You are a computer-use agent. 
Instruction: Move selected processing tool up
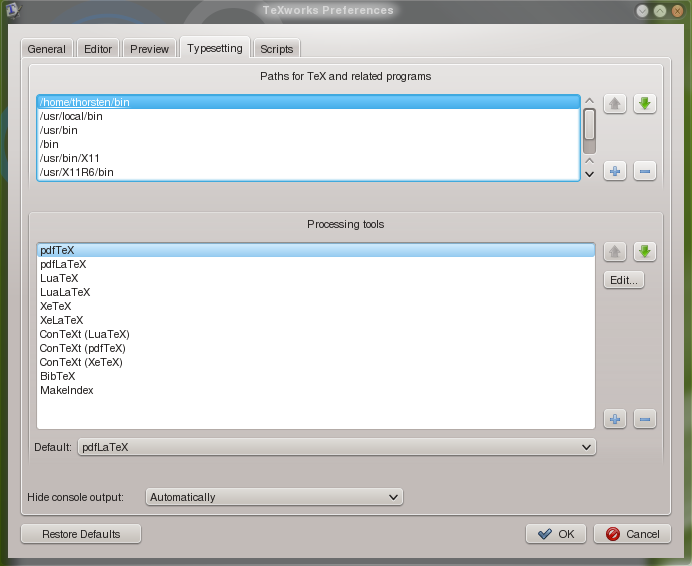[615, 252]
